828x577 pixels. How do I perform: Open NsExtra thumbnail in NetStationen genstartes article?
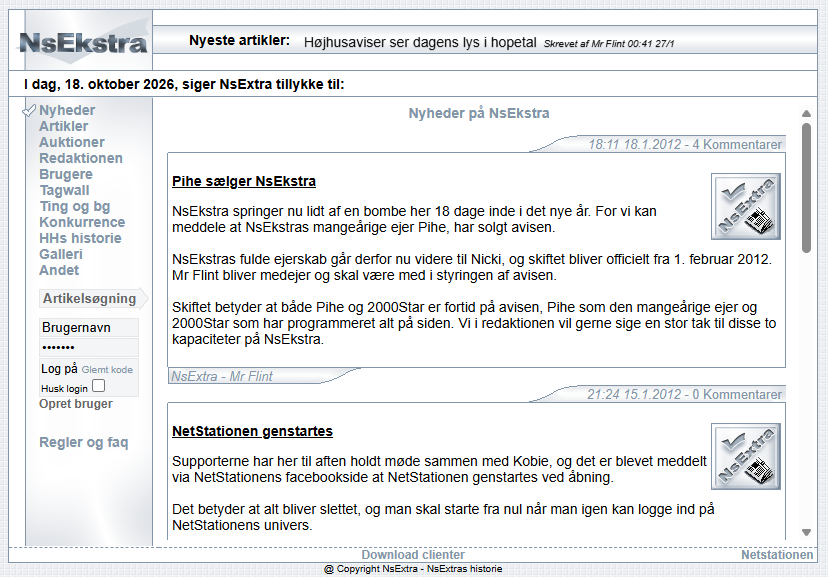tap(746, 456)
